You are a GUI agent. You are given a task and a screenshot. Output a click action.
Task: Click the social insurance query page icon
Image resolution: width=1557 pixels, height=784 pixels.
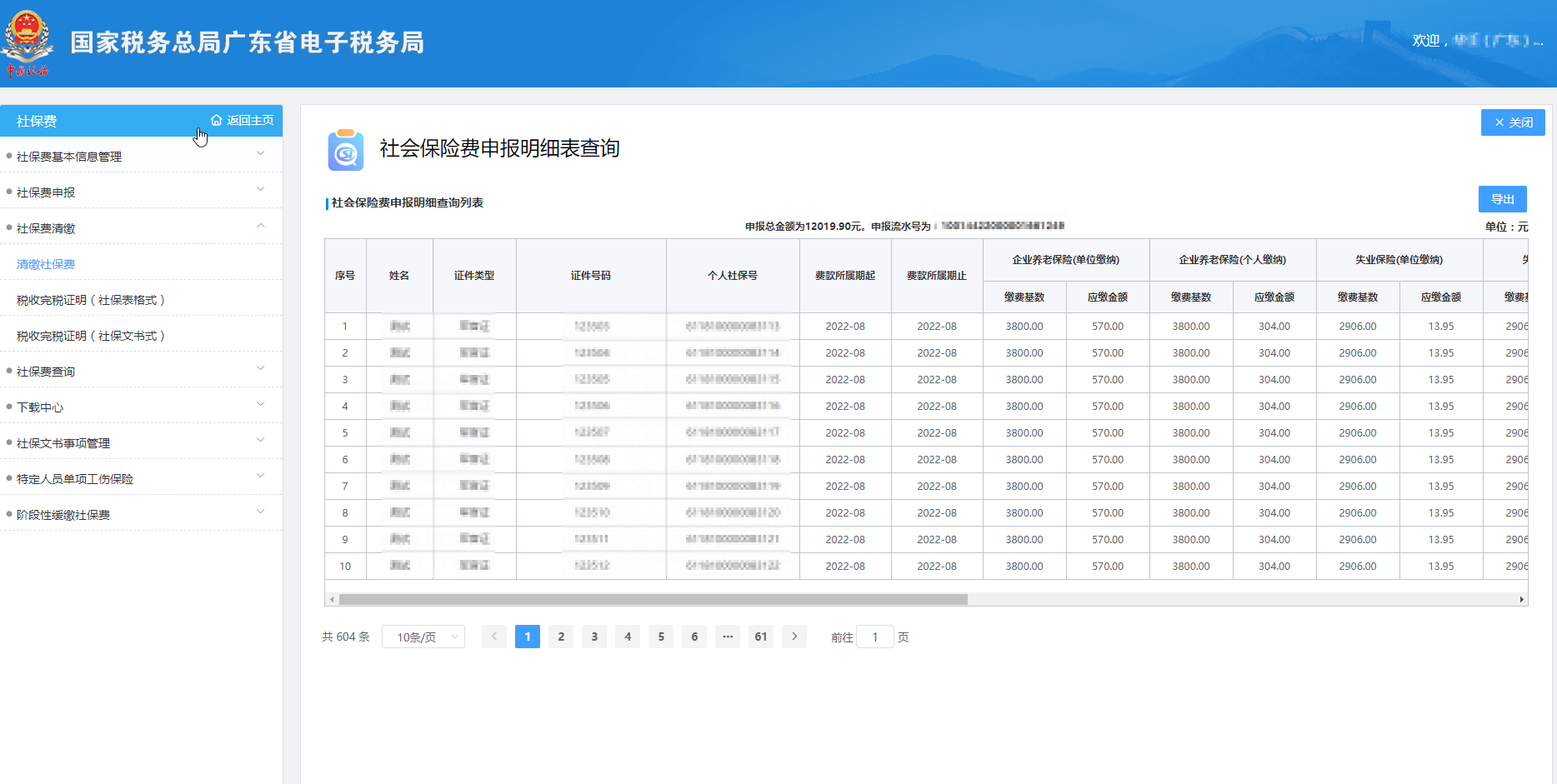[345, 151]
